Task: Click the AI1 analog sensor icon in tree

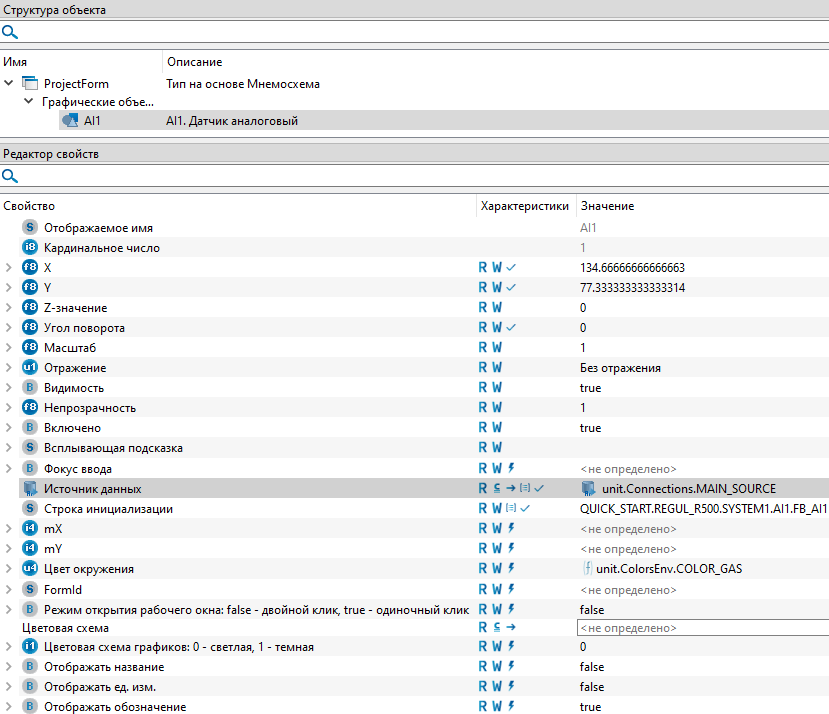Action: 70,121
